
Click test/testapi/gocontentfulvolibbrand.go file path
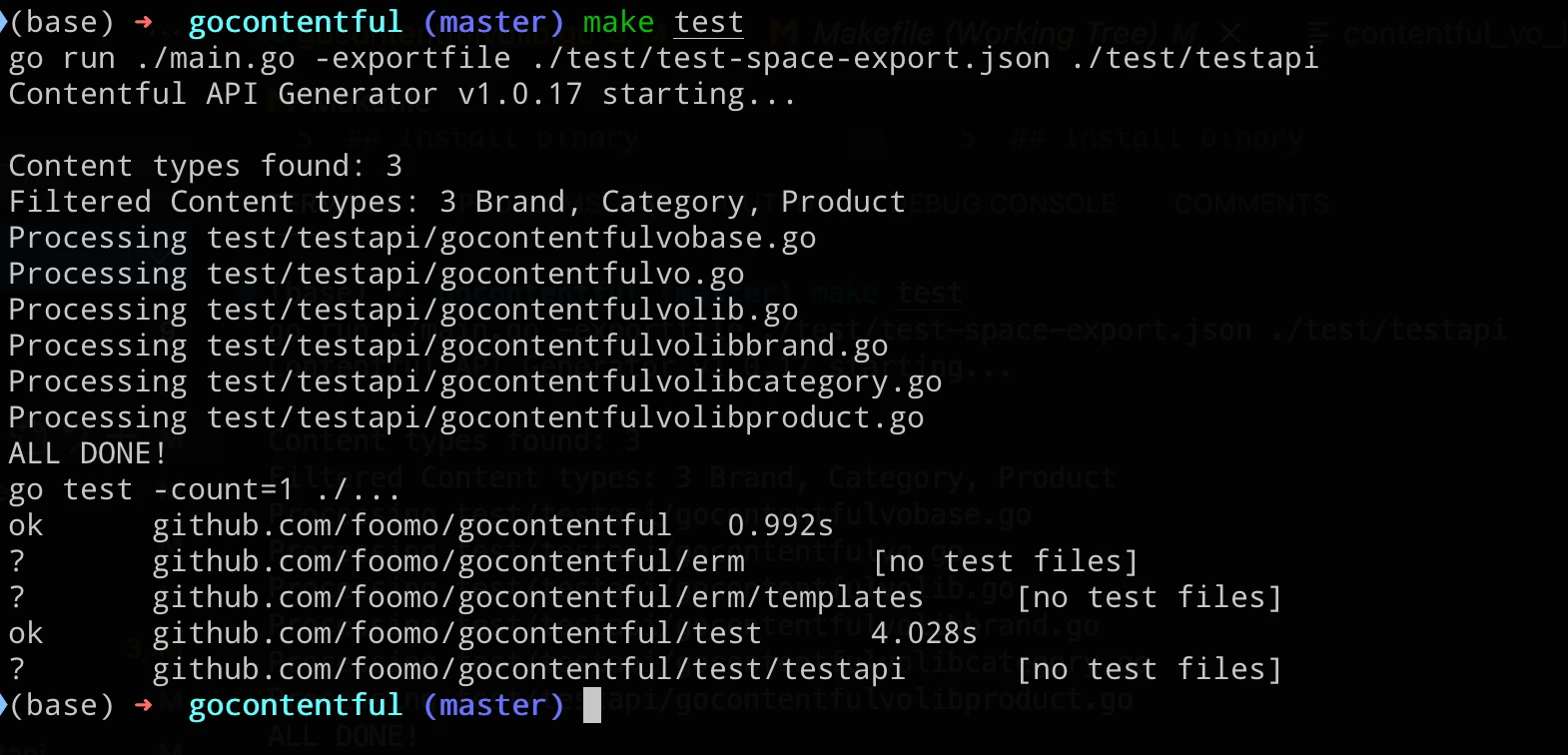[x=547, y=346]
